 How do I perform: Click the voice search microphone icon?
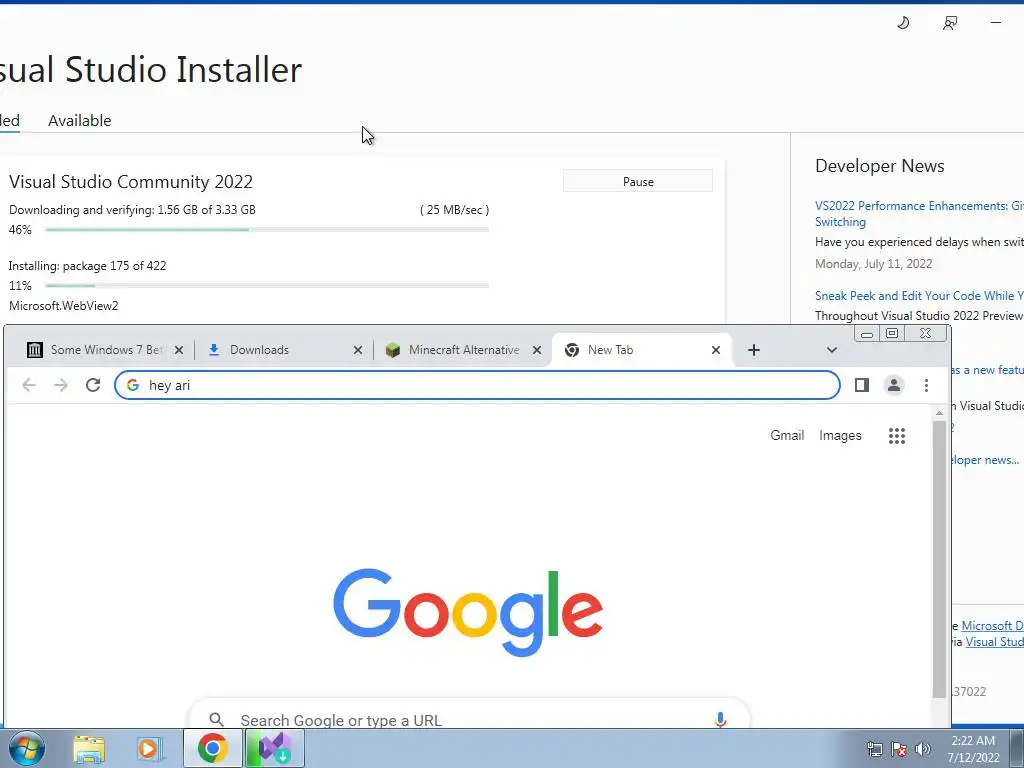pos(720,720)
